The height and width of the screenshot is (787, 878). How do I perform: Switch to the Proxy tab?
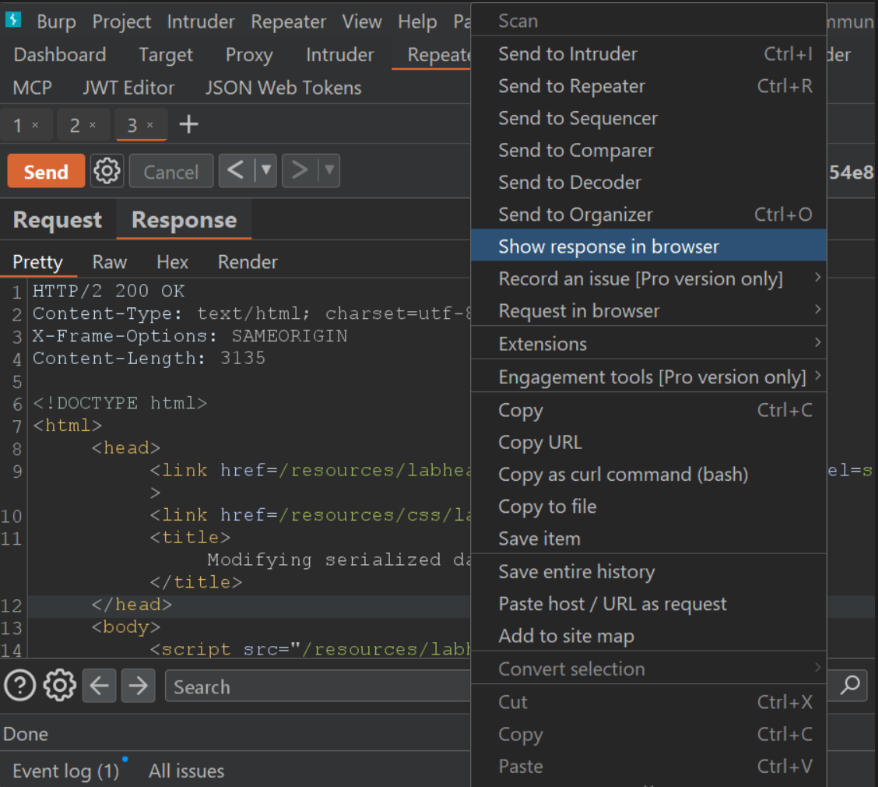[x=249, y=55]
